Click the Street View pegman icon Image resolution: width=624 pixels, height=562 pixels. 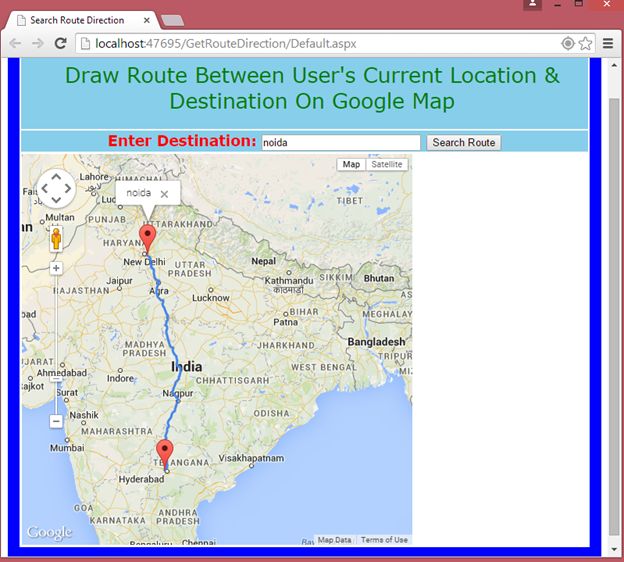tap(56, 239)
